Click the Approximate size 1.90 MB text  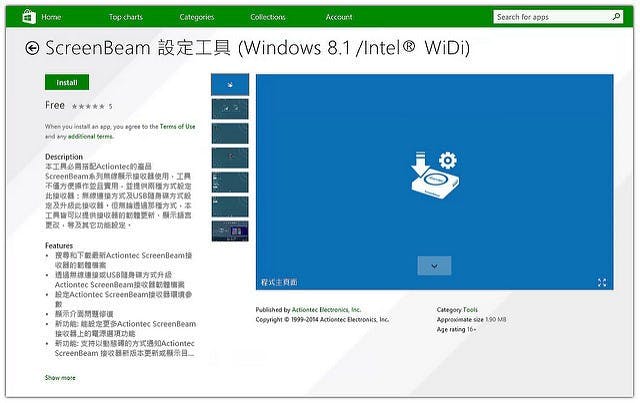tap(471, 320)
